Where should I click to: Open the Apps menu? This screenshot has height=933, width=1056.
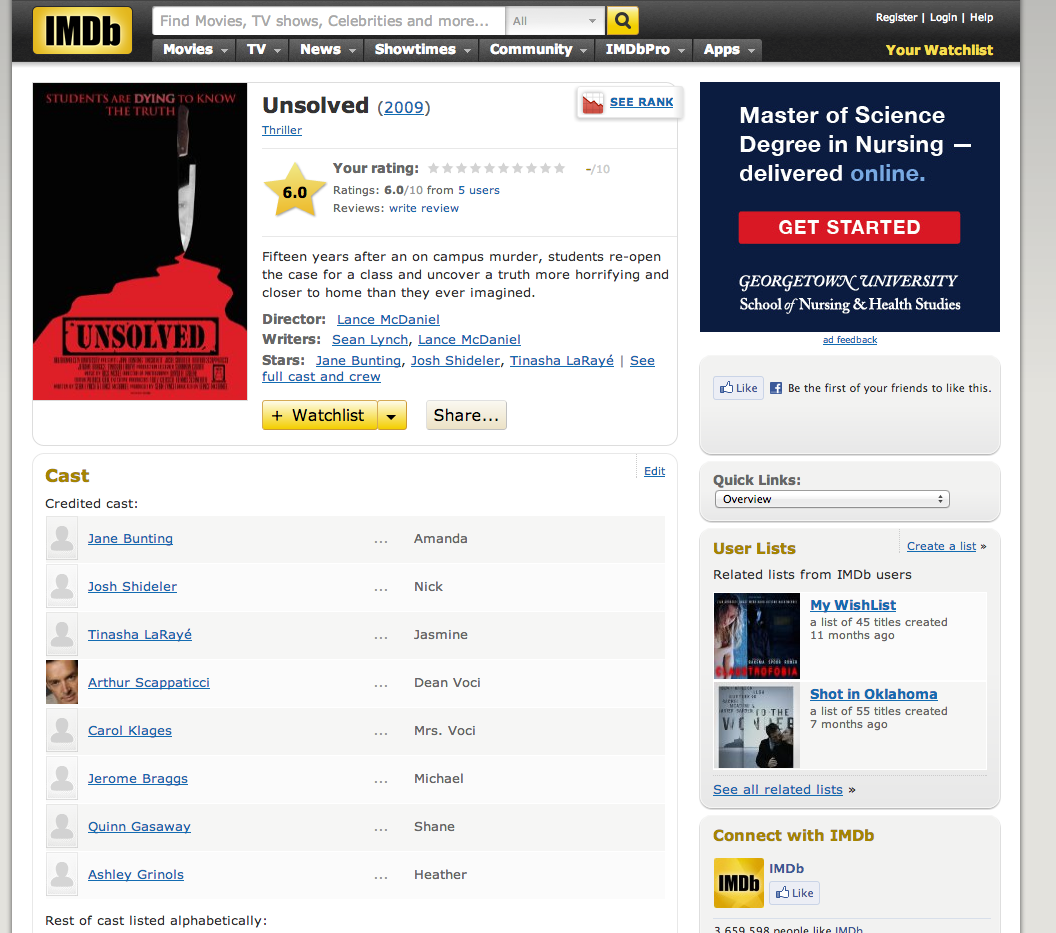click(729, 50)
